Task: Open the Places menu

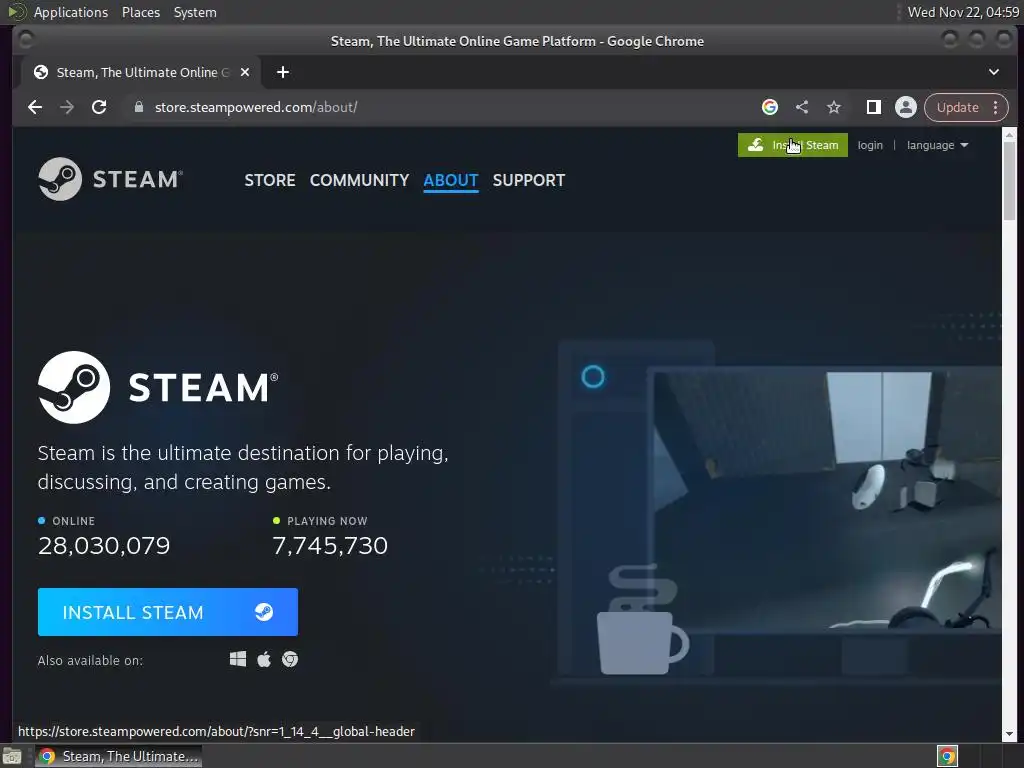Action: 141,12
